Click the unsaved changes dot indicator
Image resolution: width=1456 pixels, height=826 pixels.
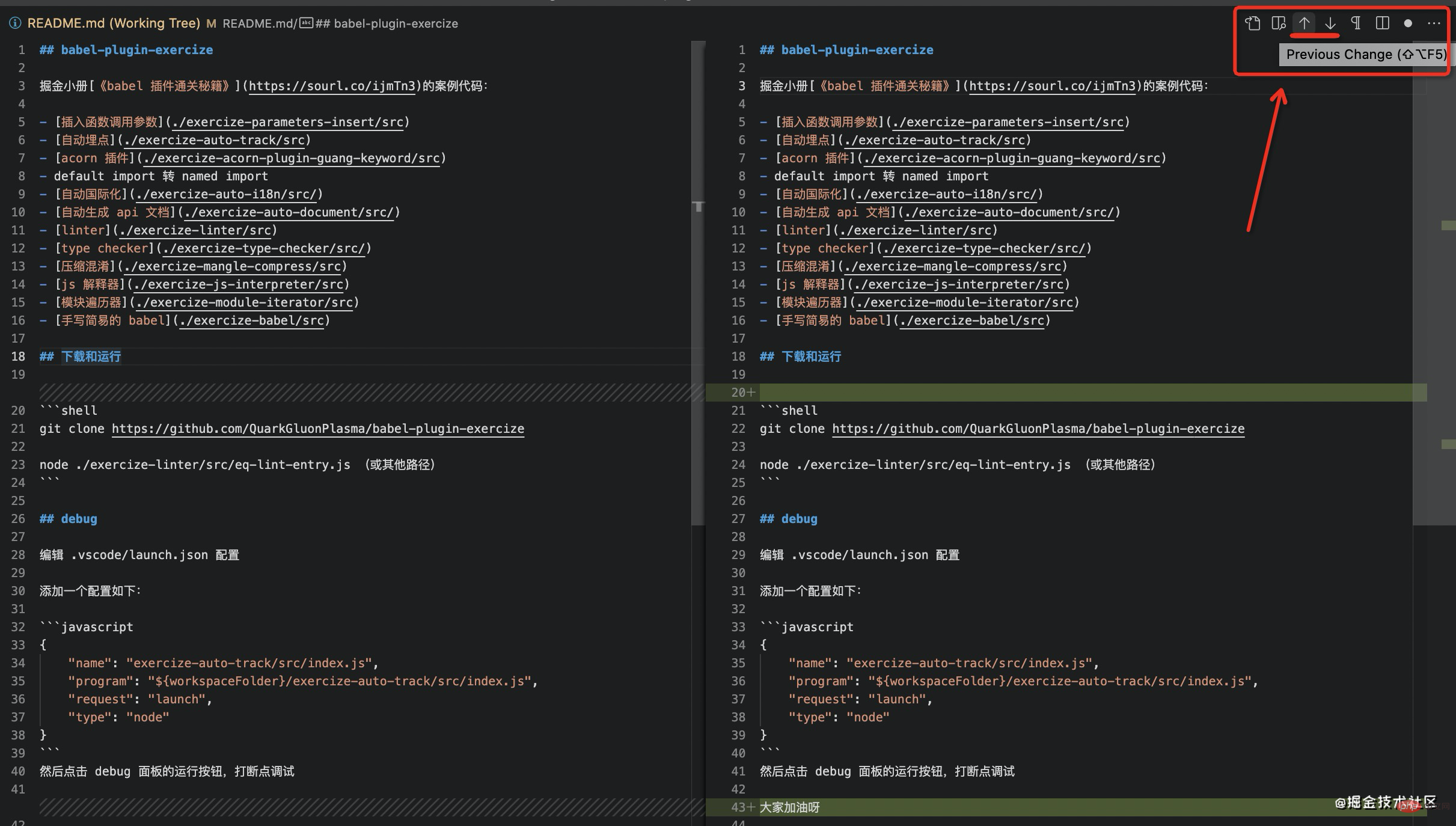pos(1408,23)
